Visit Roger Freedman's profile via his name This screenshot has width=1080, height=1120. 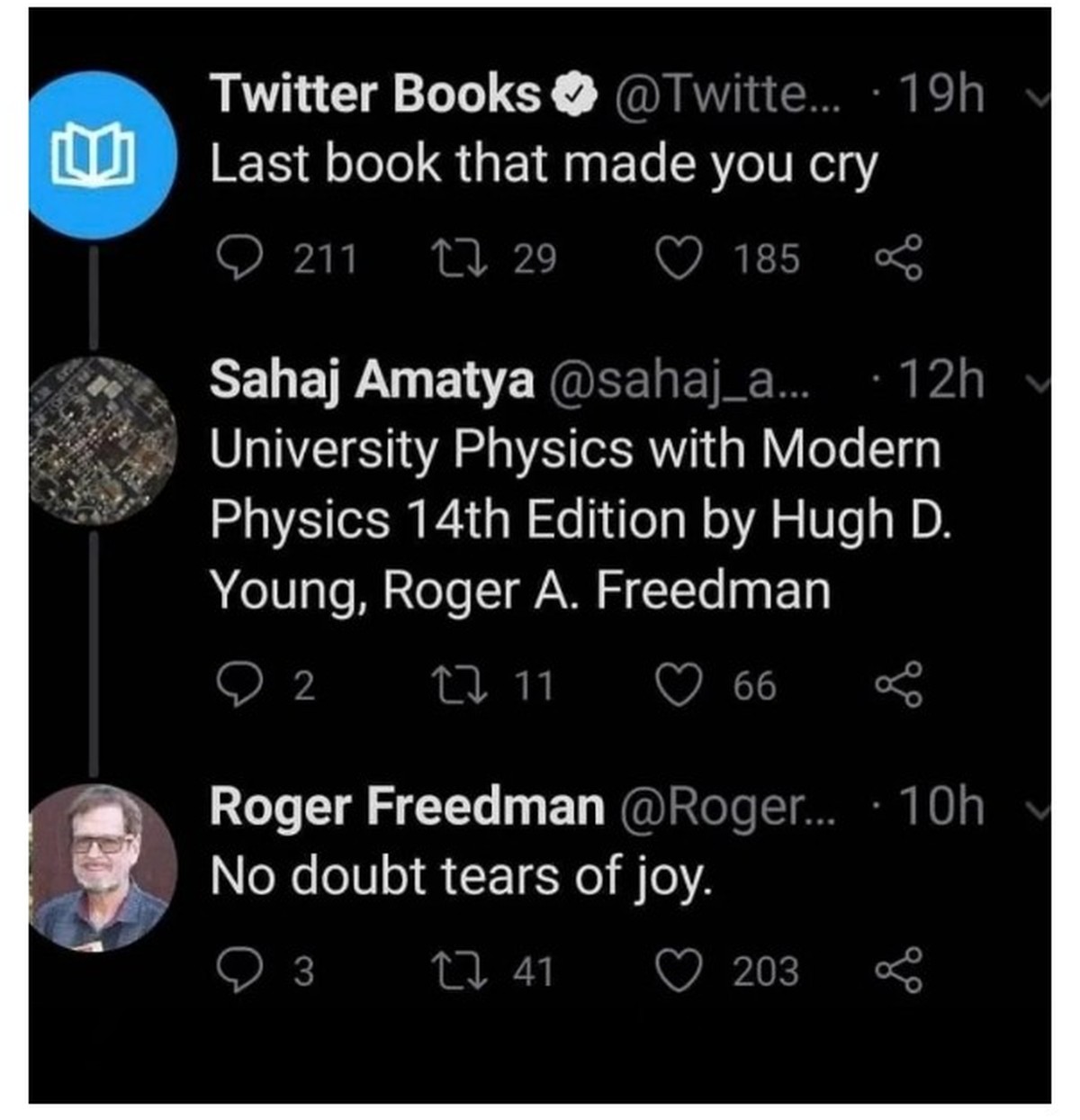[407, 805]
